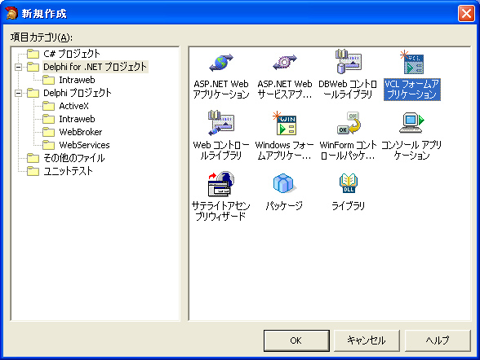The height and width of the screenshot is (360, 480).
Task: Select the C# プロジェクト category
Action: [72, 54]
